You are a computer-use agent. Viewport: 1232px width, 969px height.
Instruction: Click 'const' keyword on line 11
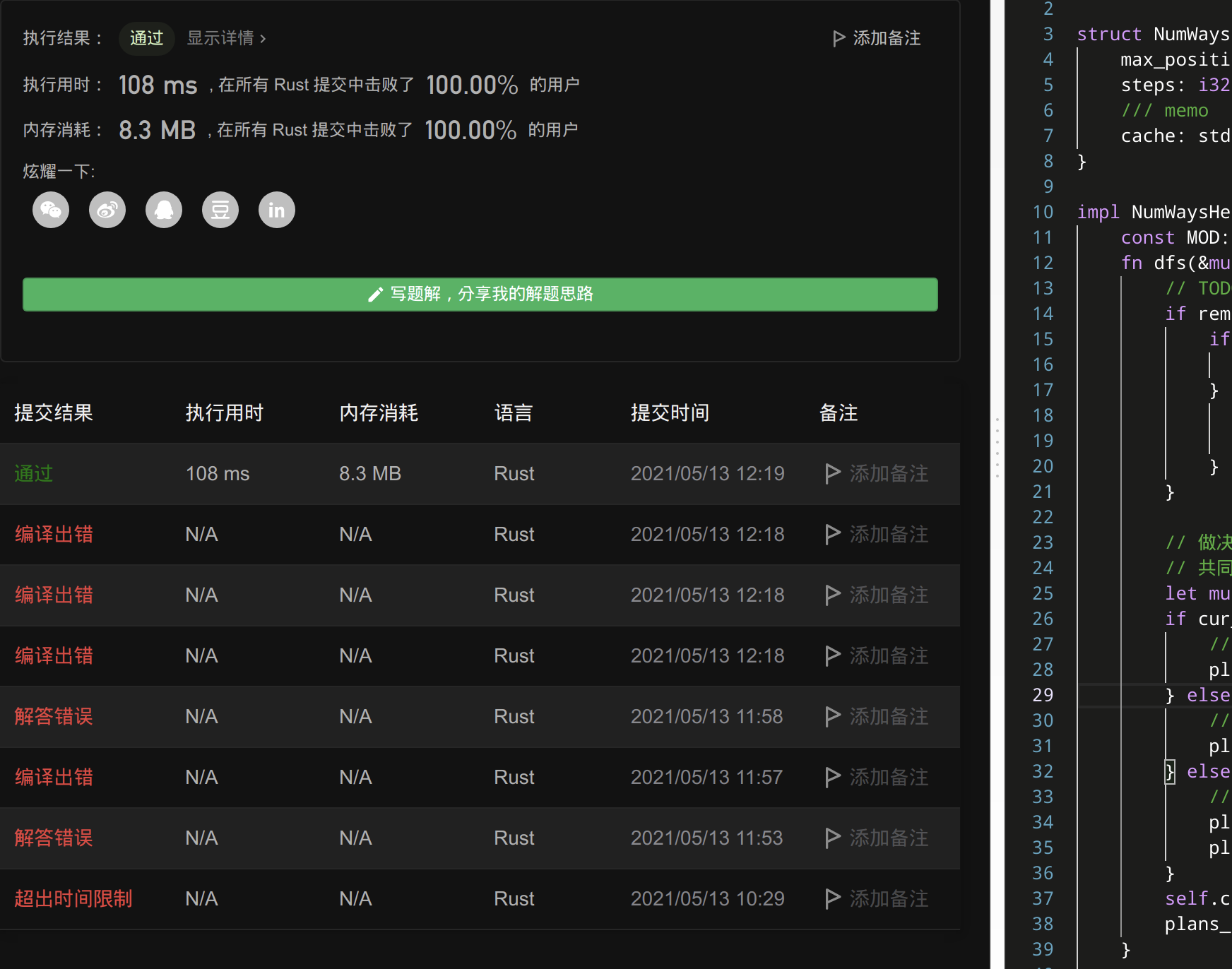[1148, 237]
